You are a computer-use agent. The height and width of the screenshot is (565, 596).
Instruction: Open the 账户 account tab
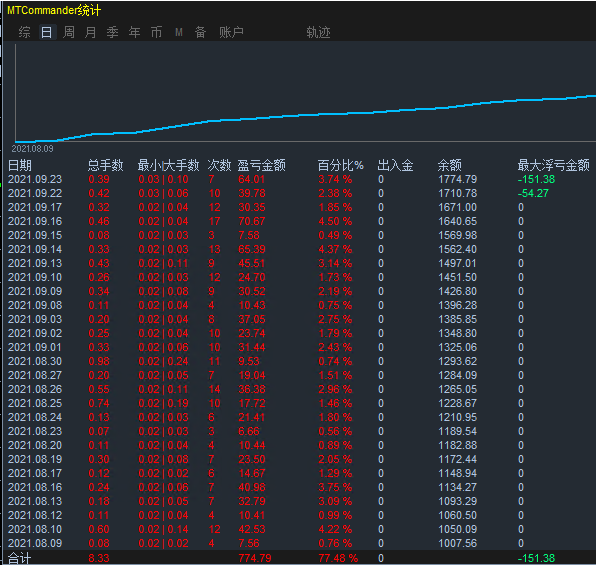point(231,32)
